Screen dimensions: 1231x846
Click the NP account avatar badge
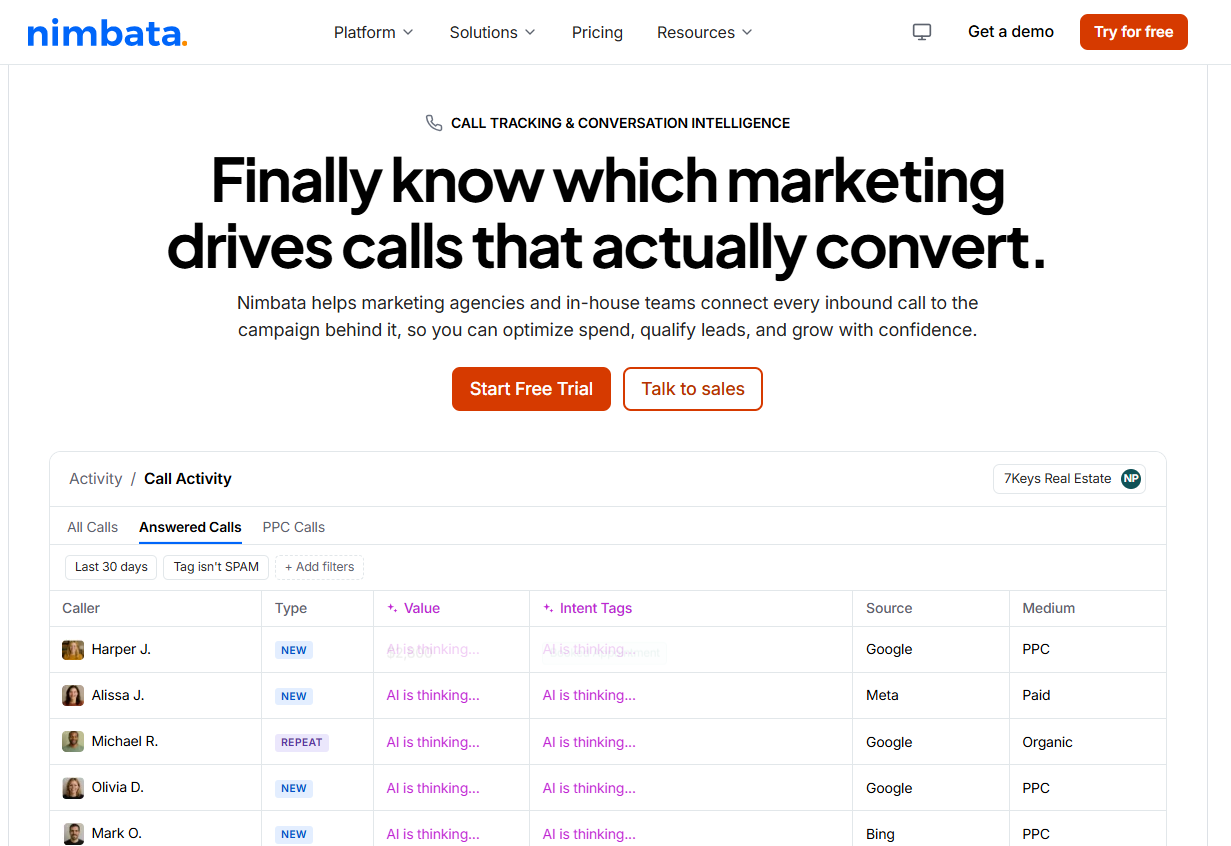point(1131,479)
